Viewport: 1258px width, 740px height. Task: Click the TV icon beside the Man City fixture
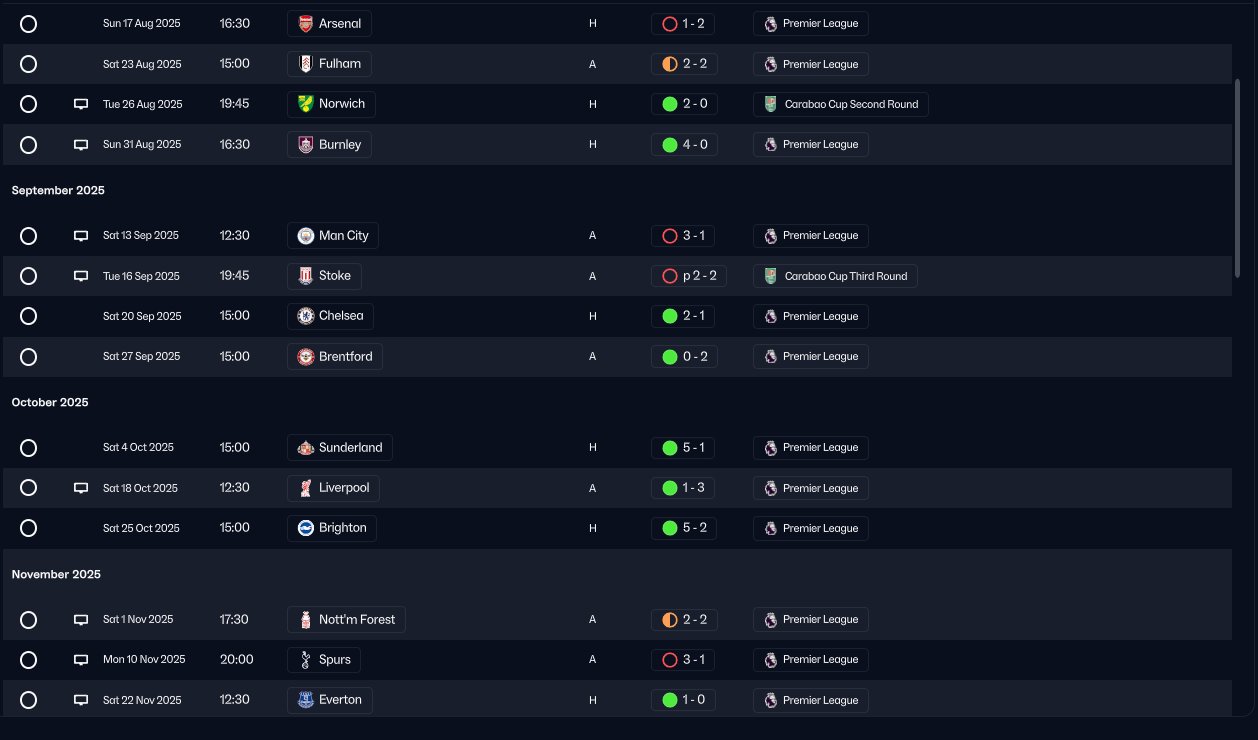tap(81, 236)
